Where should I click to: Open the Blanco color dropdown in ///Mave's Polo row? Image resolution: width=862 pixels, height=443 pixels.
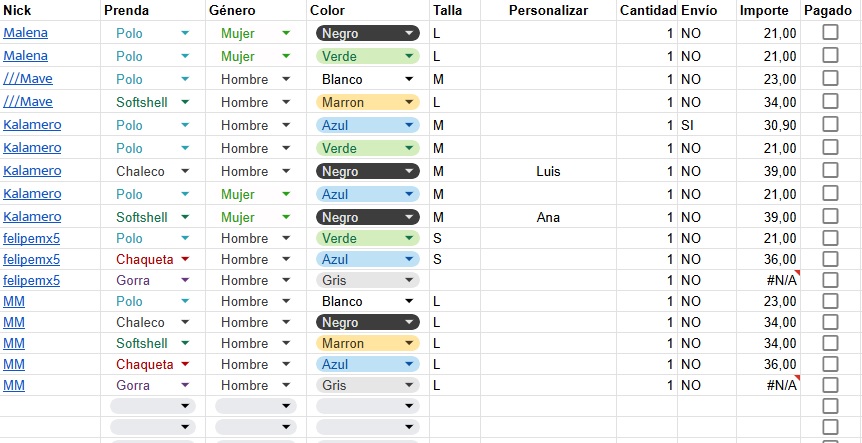pyautogui.click(x=410, y=79)
